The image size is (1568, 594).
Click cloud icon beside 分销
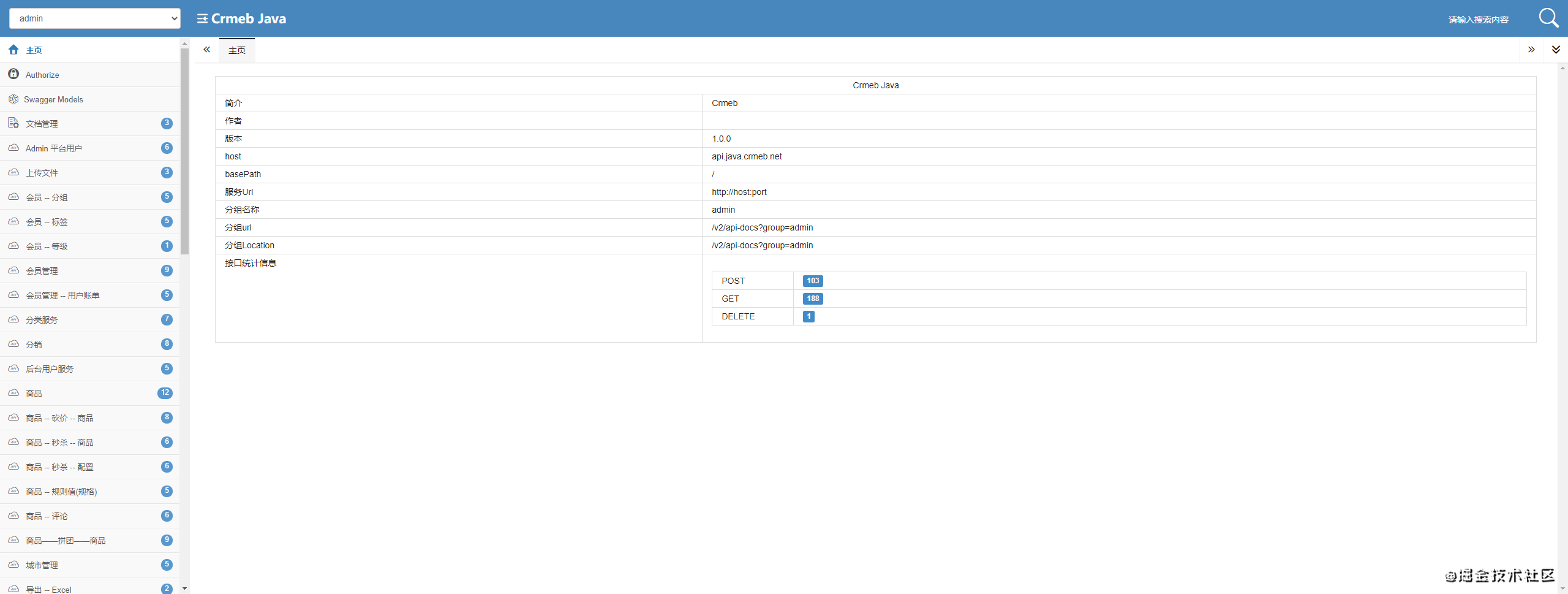(x=13, y=344)
